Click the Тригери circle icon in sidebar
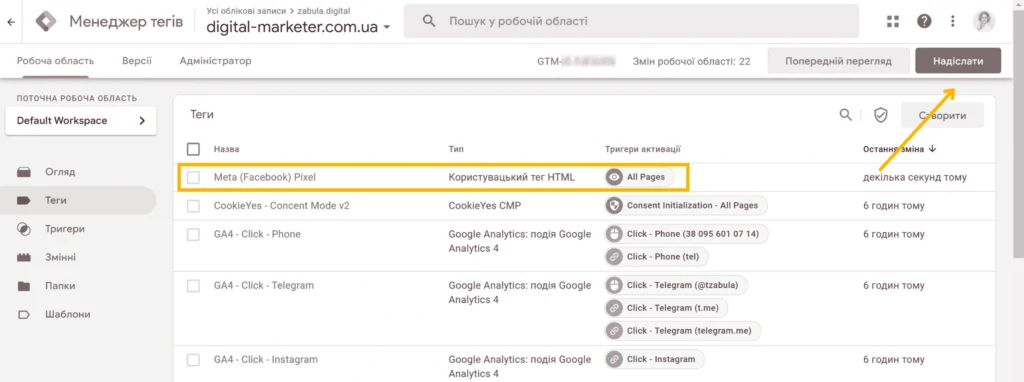The width and height of the screenshot is (1024, 382). pyautogui.click(x=24, y=229)
